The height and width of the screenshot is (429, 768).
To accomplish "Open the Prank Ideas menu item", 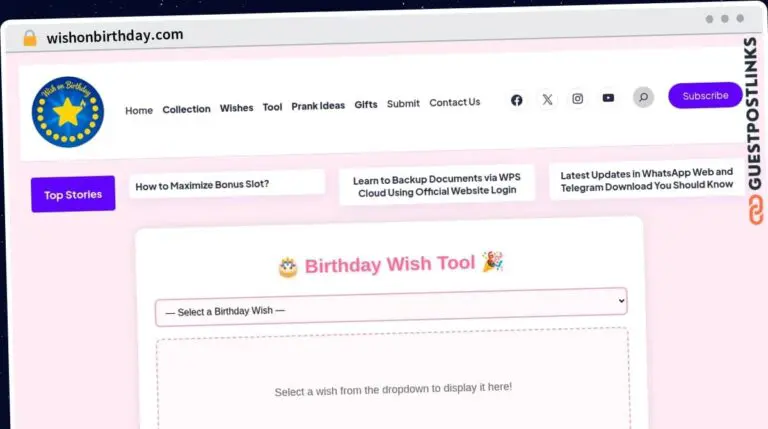I will (x=318, y=106).
